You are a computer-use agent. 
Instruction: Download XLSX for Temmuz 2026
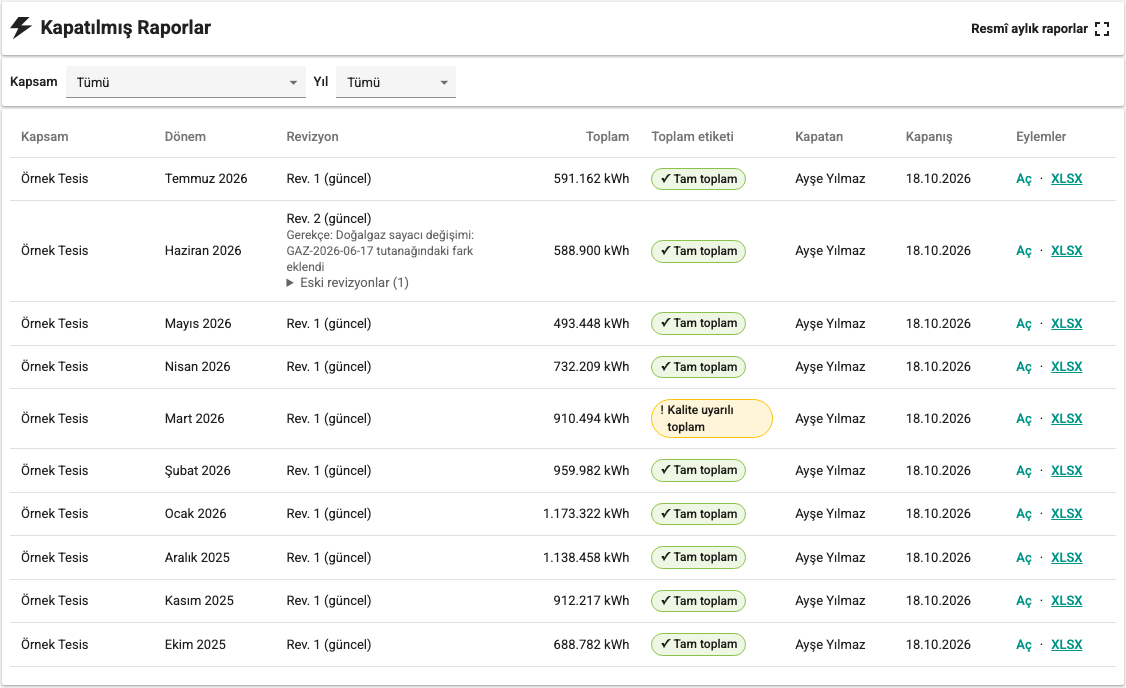[x=1066, y=179]
